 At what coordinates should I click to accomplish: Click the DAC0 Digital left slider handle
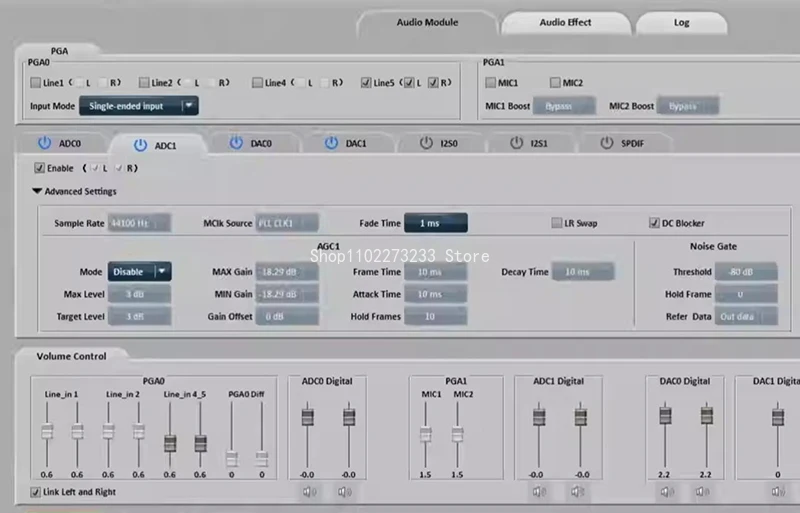[665, 416]
